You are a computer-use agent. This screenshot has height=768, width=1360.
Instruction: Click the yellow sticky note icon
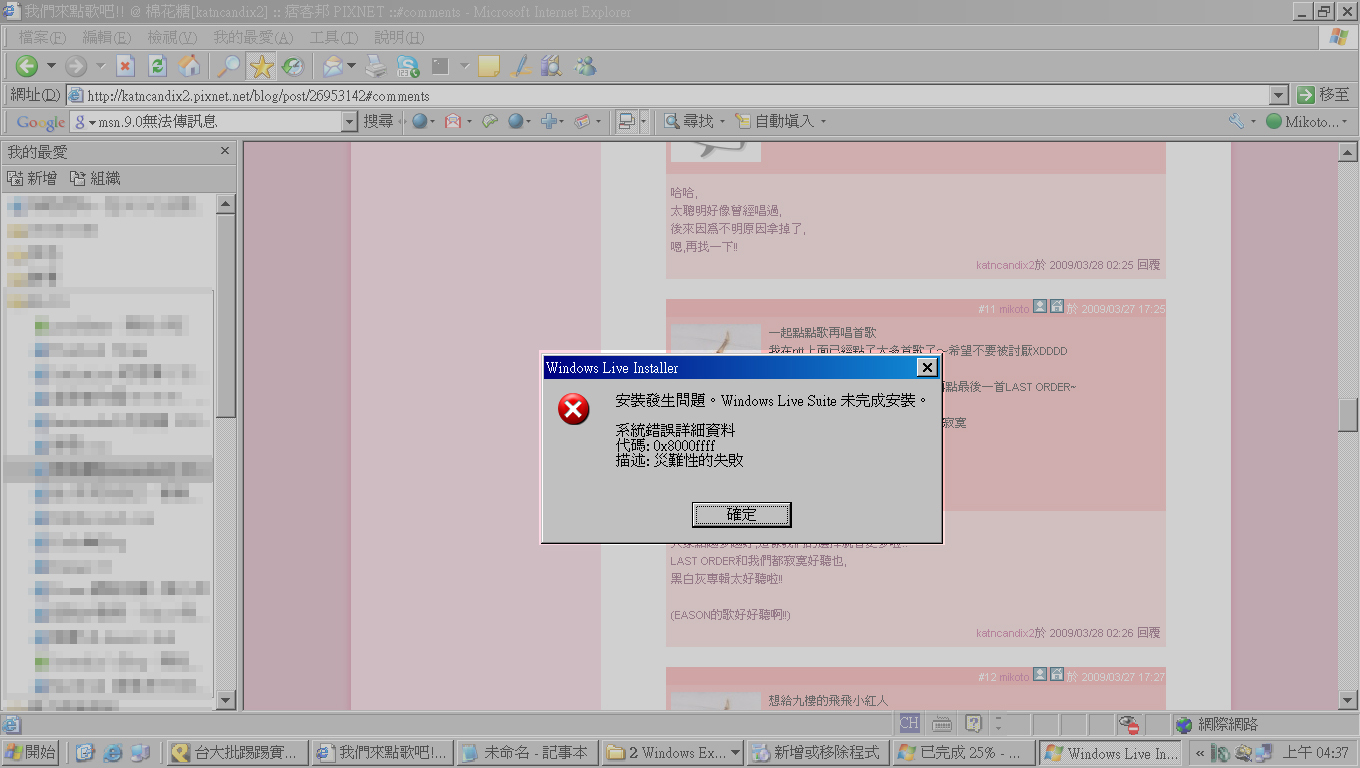point(488,66)
